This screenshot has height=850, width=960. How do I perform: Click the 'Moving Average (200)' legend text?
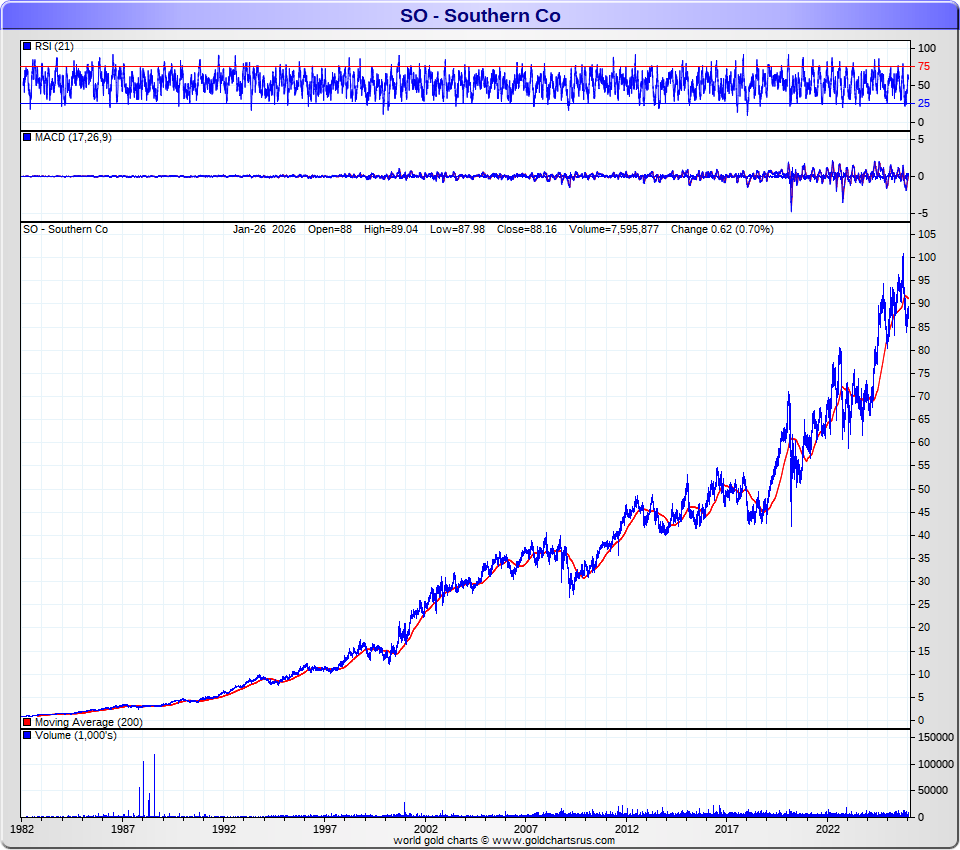(x=88, y=722)
